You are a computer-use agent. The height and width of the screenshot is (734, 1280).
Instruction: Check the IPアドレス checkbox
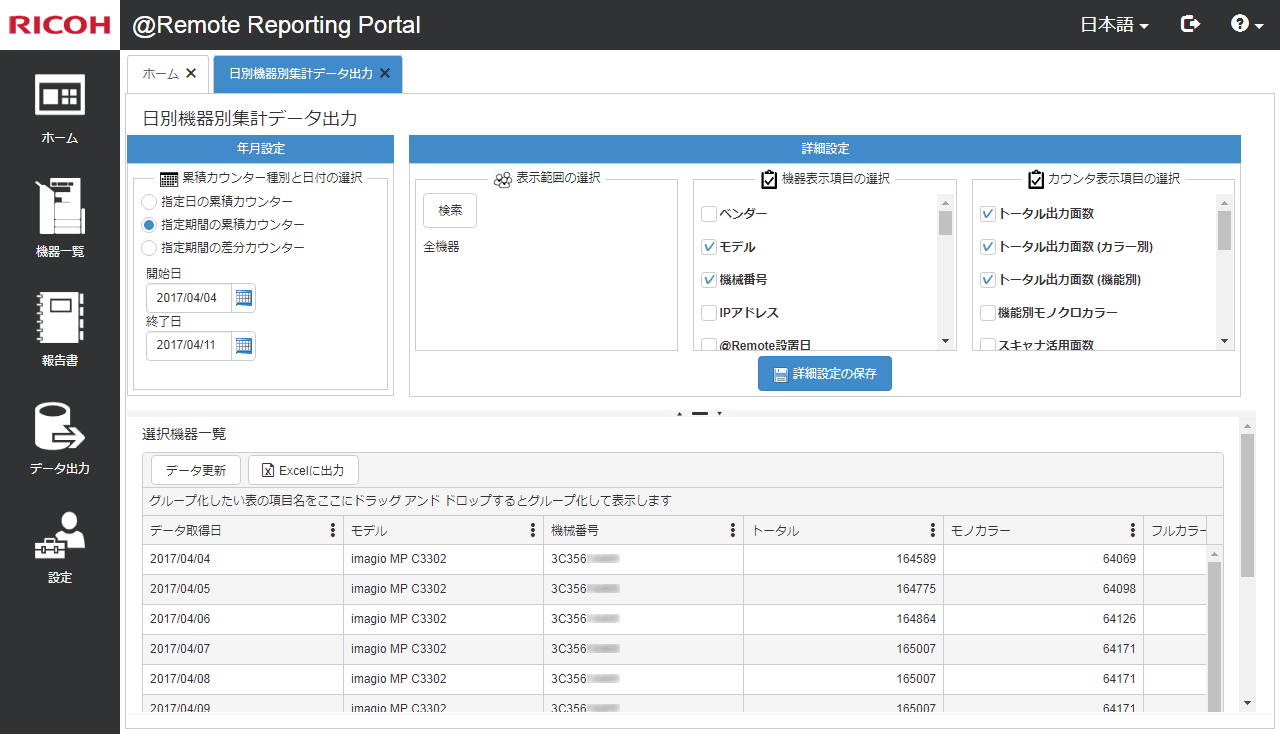pos(709,313)
